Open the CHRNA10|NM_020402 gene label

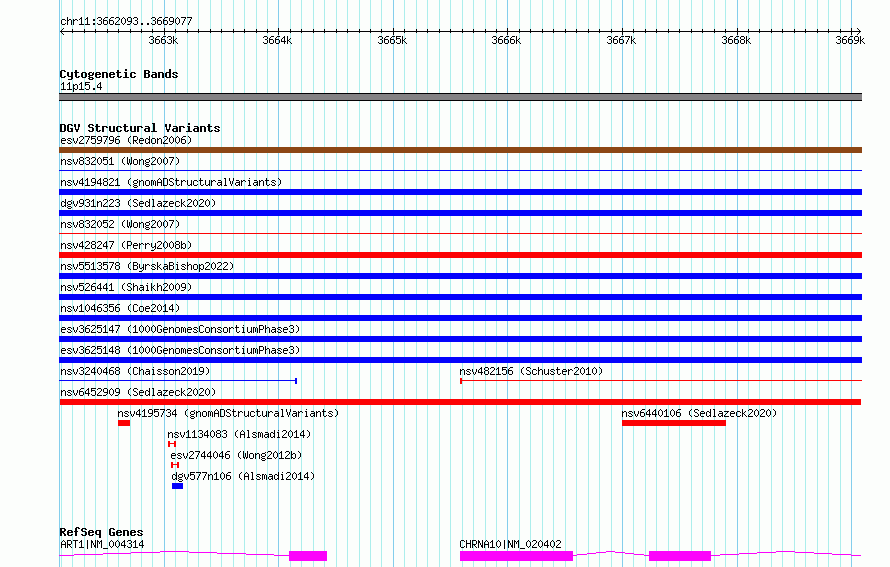[510, 544]
